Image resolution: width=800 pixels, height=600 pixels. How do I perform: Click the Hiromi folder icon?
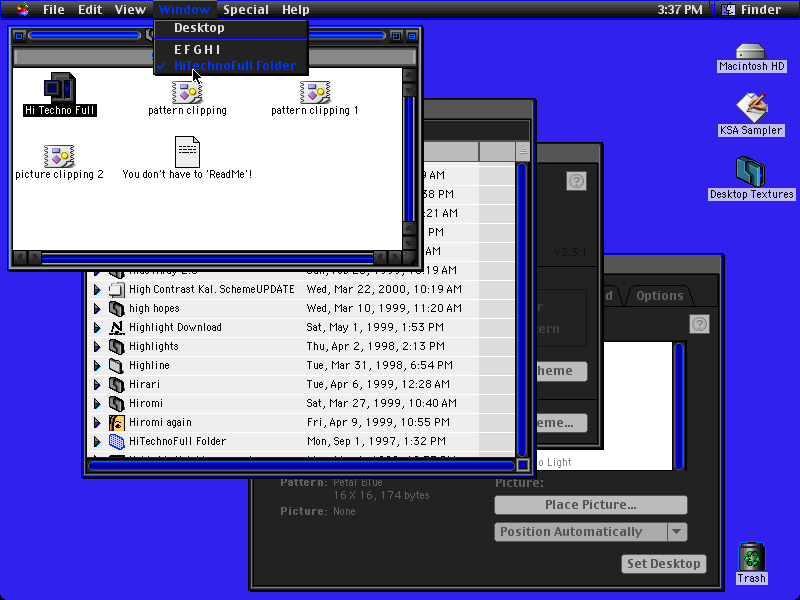click(116, 404)
